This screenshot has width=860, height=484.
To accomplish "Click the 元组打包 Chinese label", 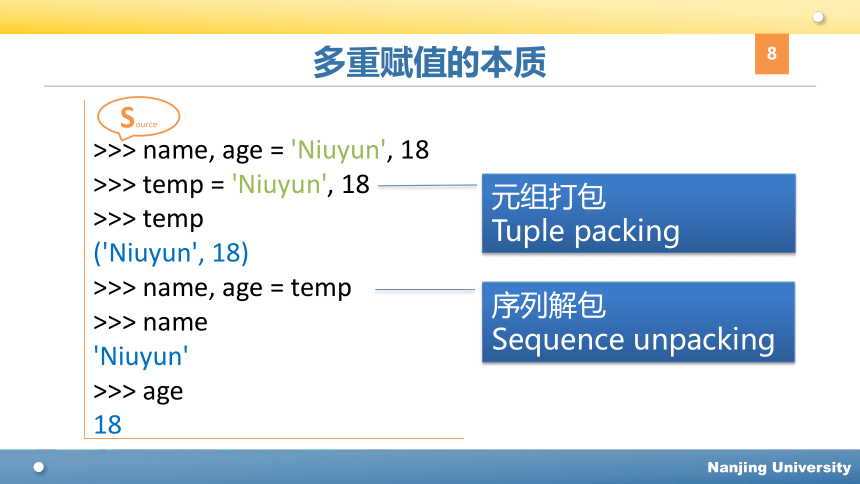I will 548,196.
